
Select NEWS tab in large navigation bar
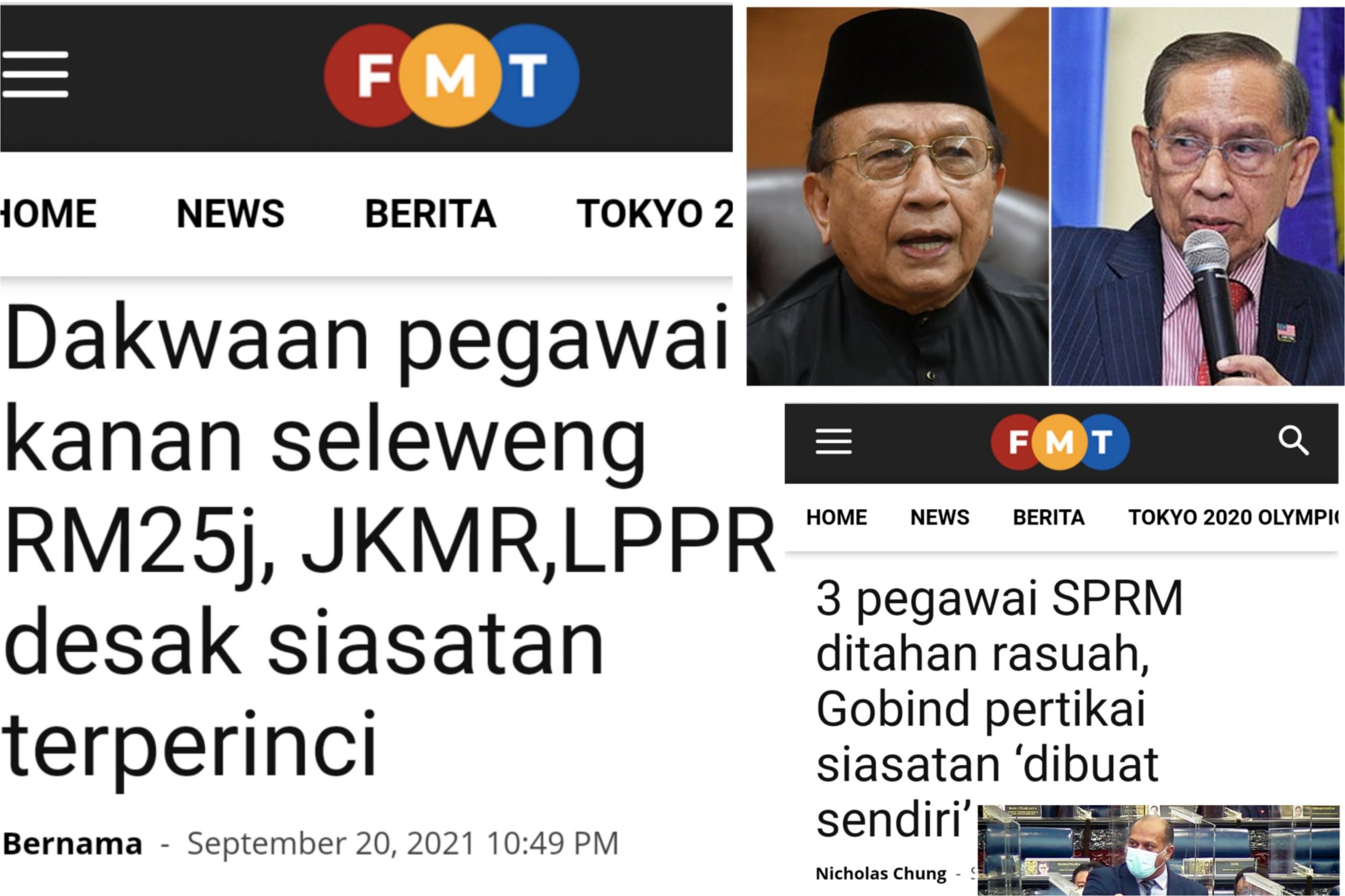230,214
